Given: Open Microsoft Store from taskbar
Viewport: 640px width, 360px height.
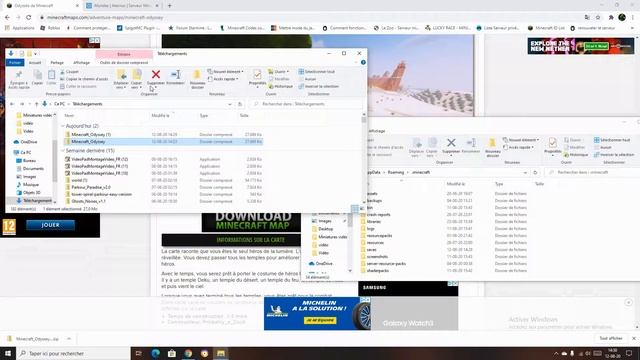Looking at the screenshot, I should click(172, 353).
